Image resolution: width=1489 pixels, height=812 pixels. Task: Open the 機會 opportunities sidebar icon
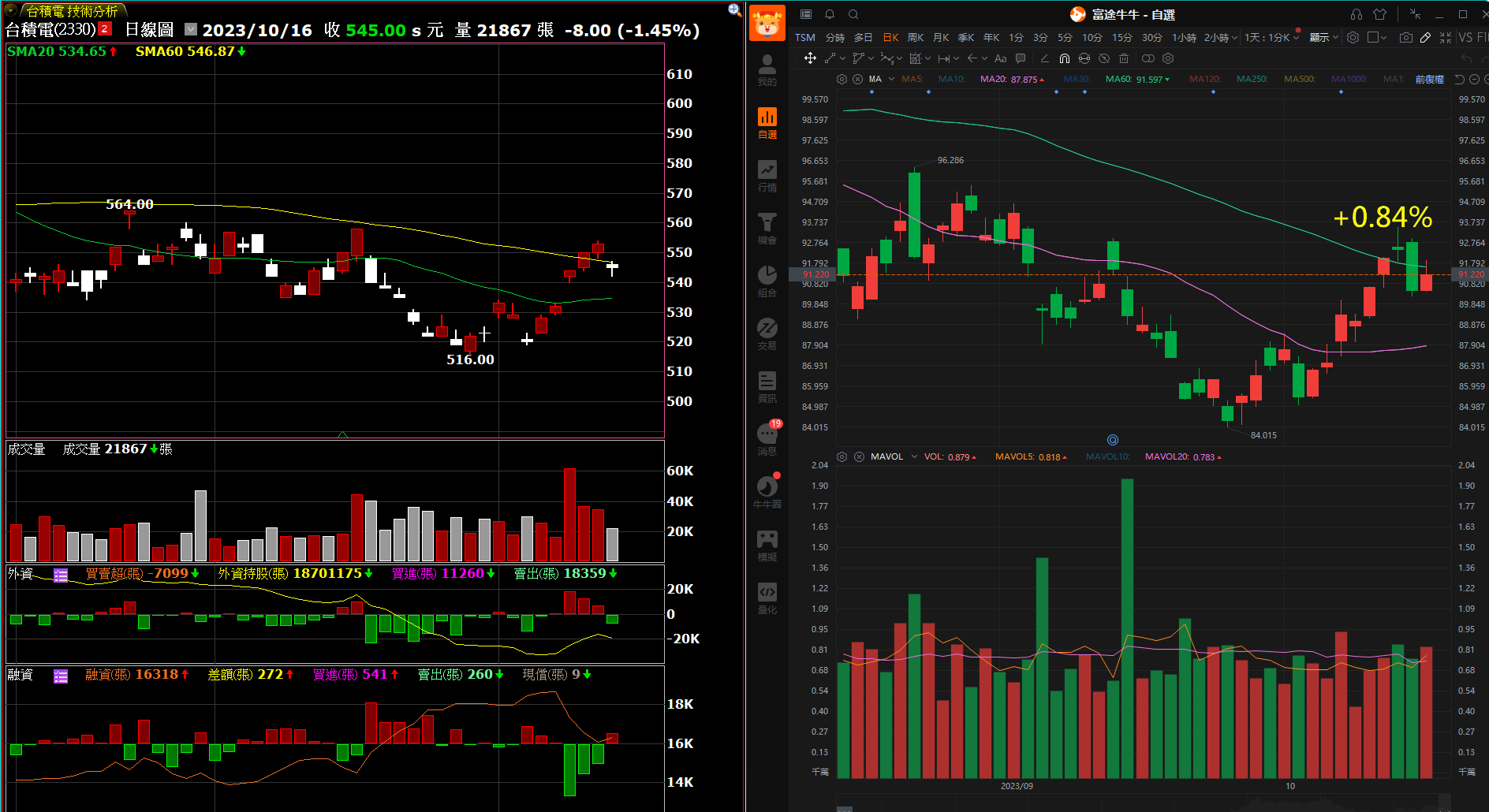(x=767, y=229)
